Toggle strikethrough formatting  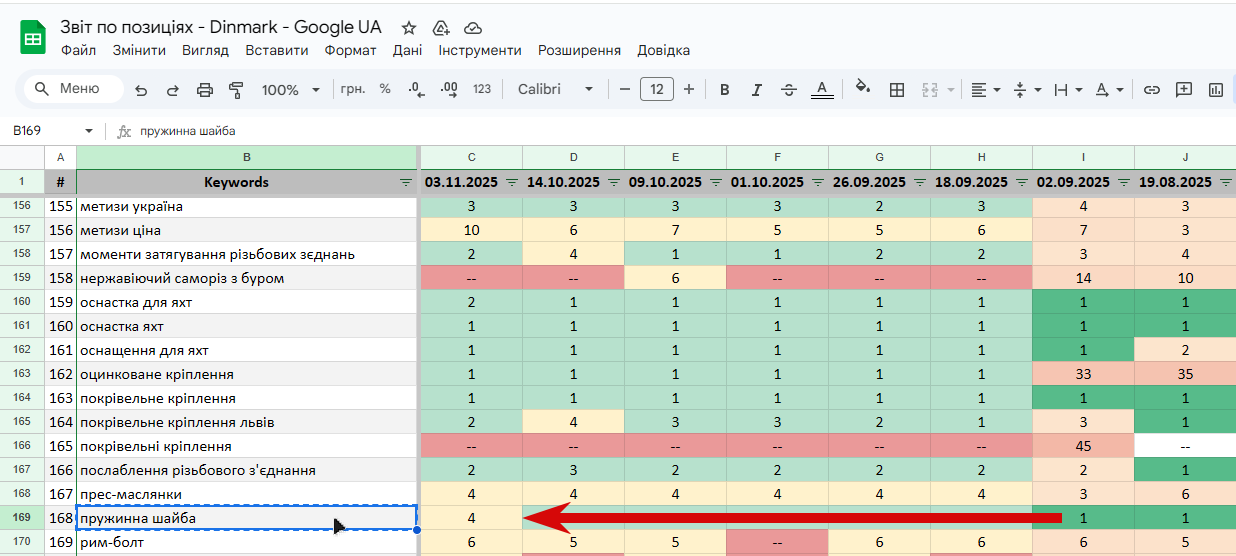point(789,90)
